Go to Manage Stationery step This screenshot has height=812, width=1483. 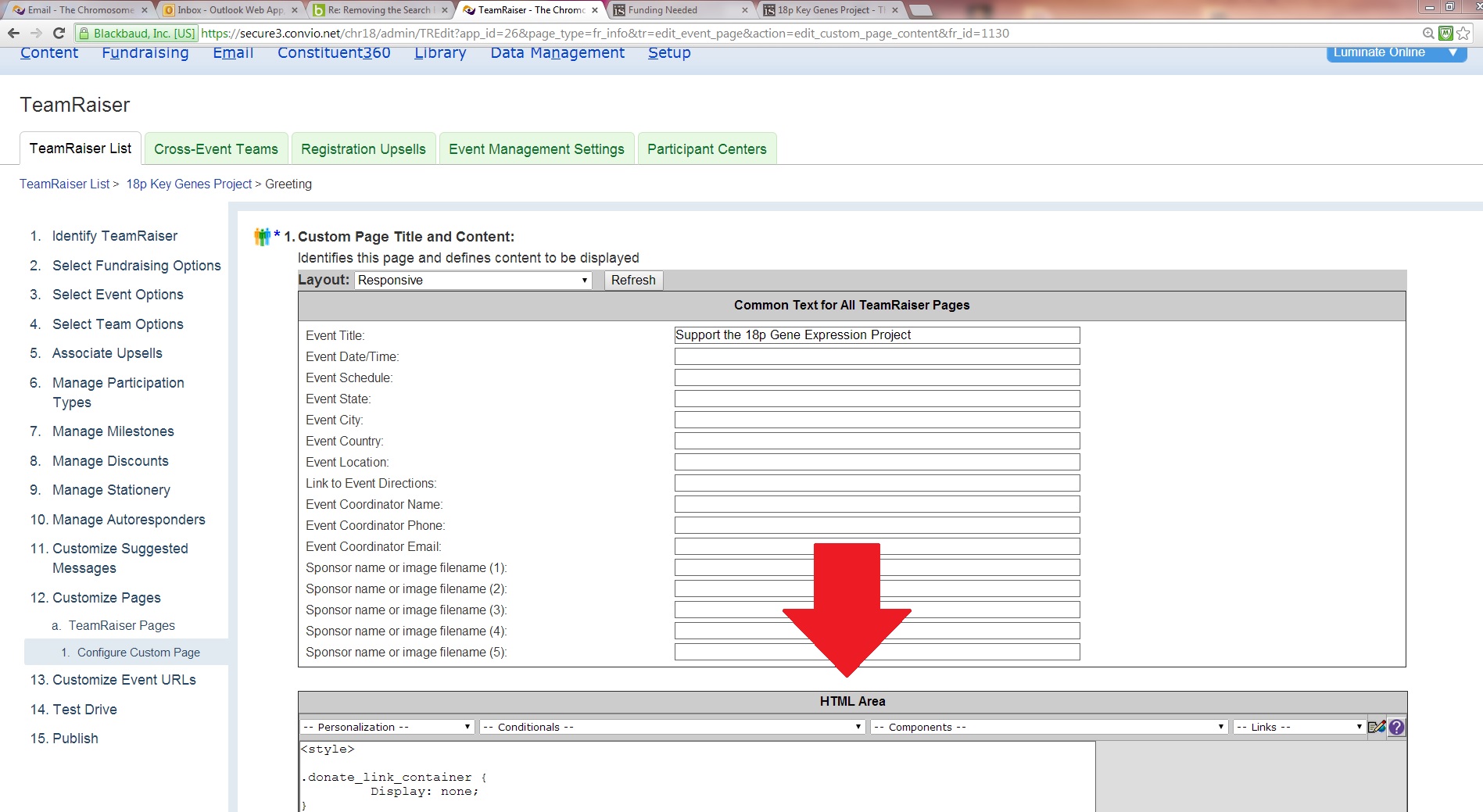[111, 490]
